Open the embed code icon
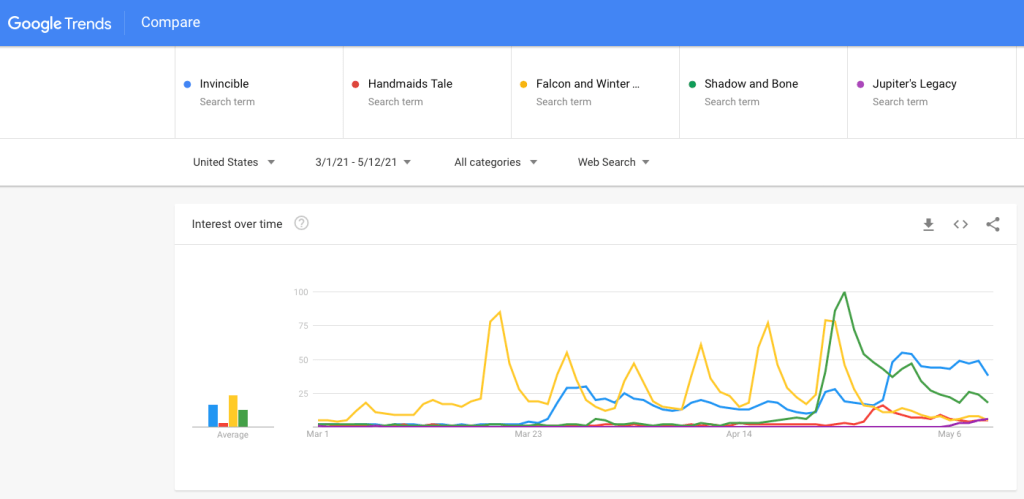The image size is (1024, 499). pyautogui.click(x=960, y=224)
